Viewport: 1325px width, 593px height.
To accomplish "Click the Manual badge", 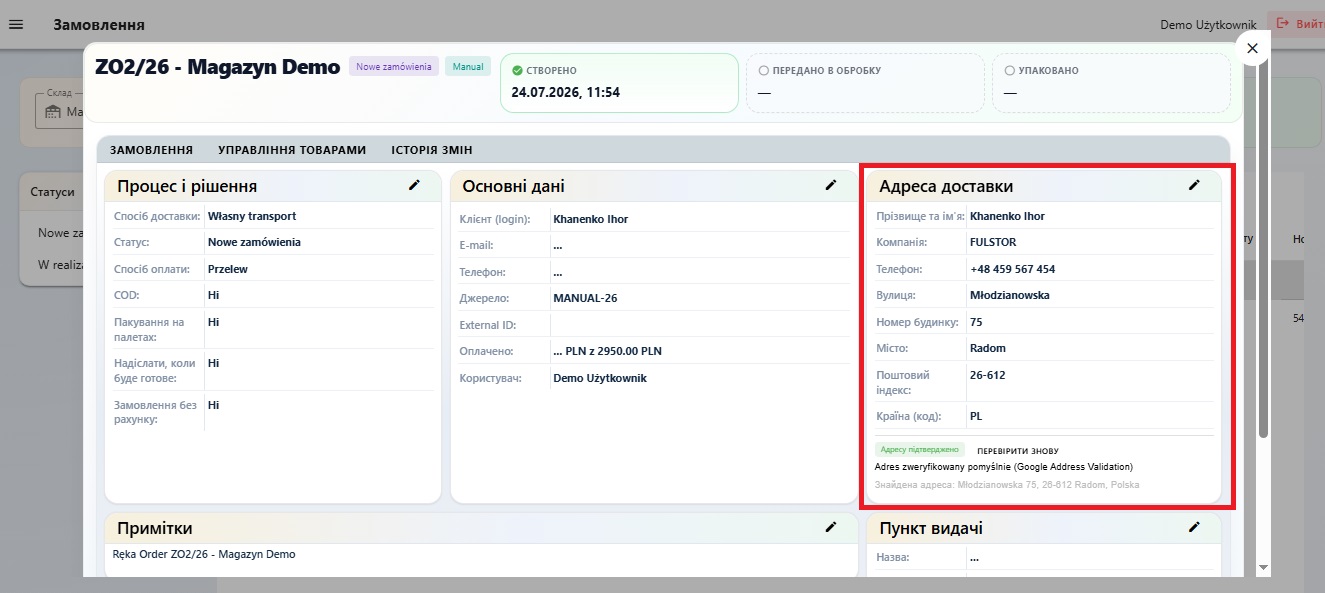I will coord(468,67).
